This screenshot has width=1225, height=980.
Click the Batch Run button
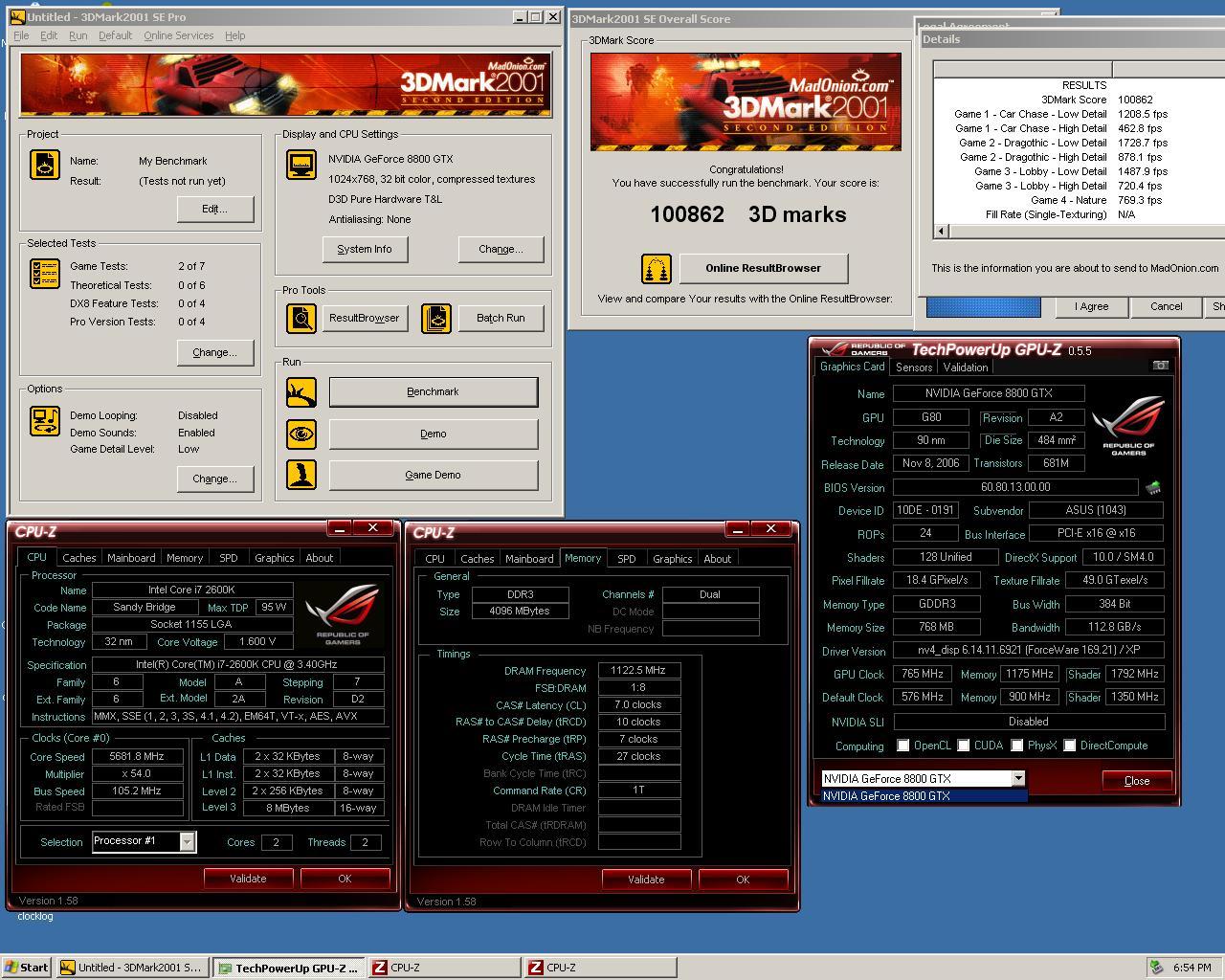tap(501, 318)
